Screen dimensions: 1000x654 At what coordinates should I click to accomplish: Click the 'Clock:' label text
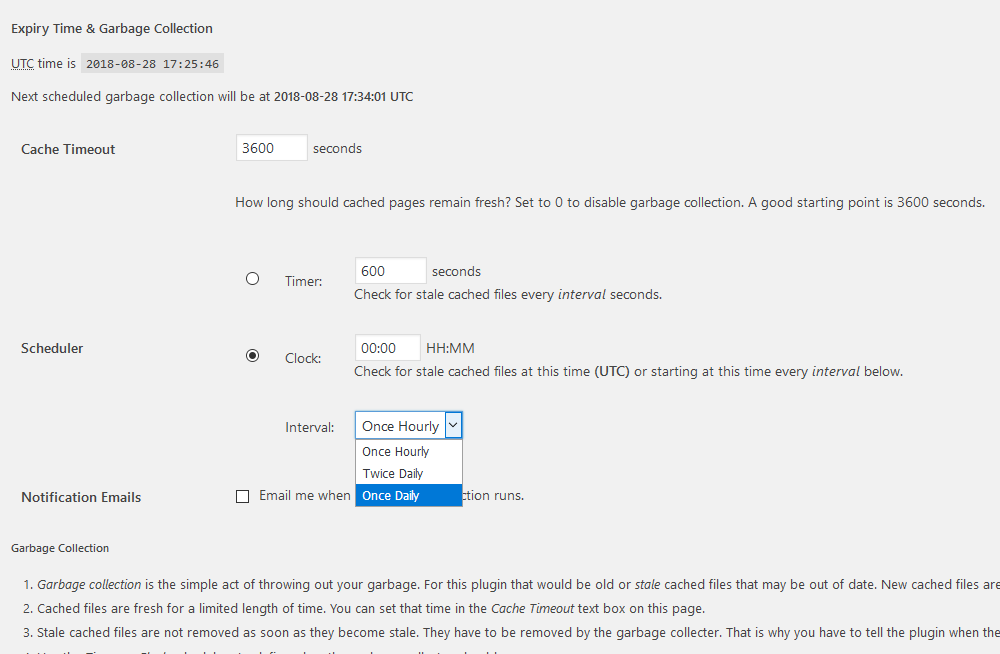point(303,358)
